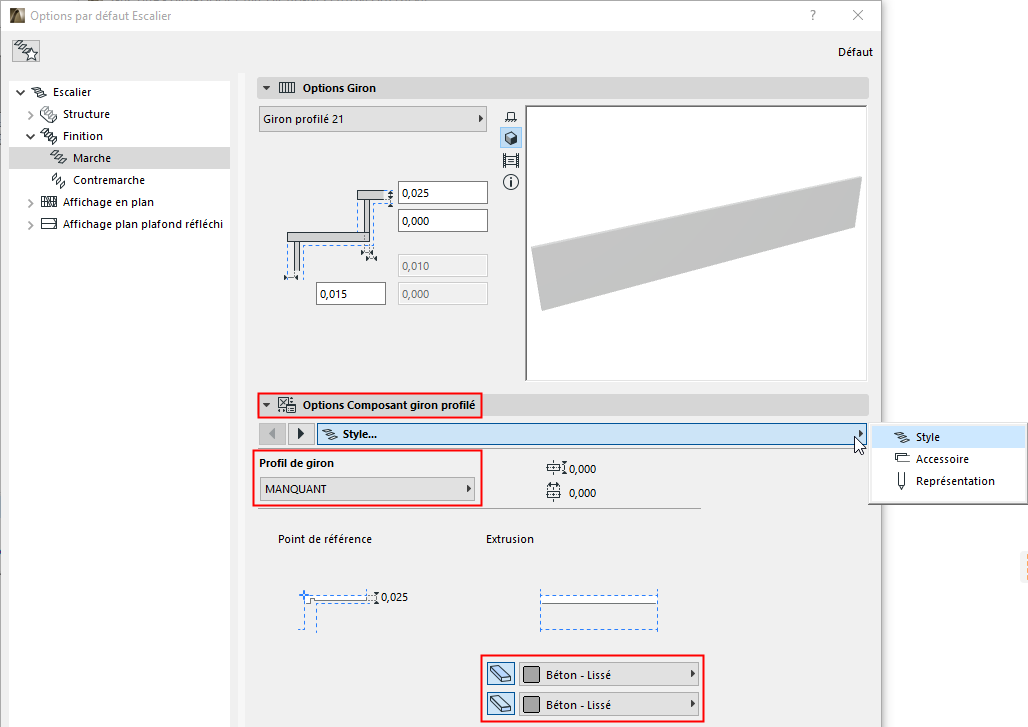Collapse the Options Giron panel
This screenshot has width=1028, height=727.
(x=267, y=88)
